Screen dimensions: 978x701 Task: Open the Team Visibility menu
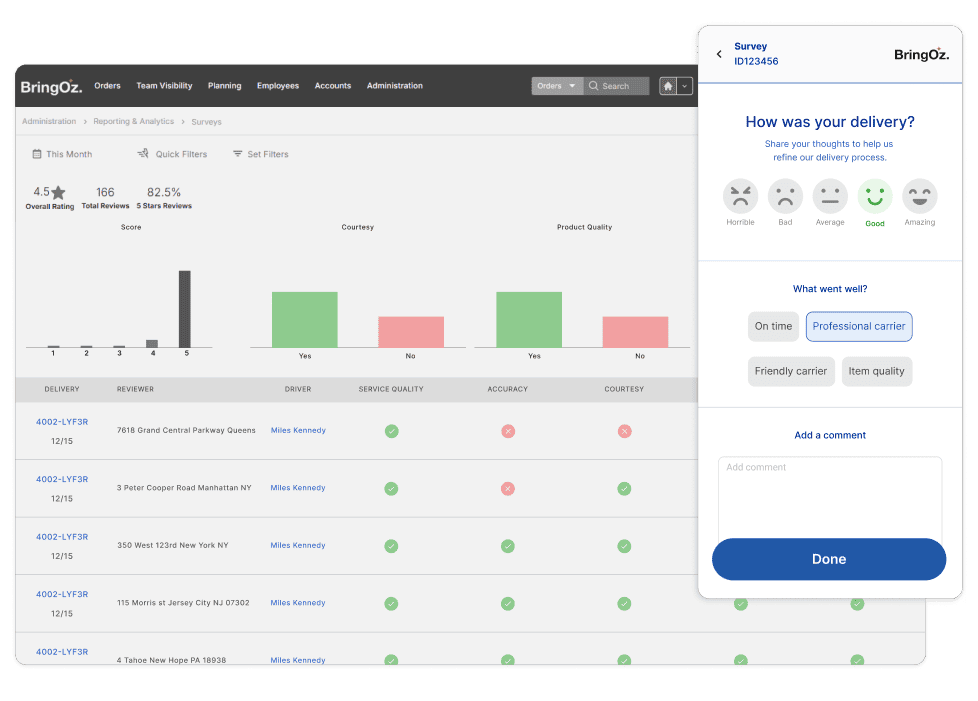coord(164,85)
